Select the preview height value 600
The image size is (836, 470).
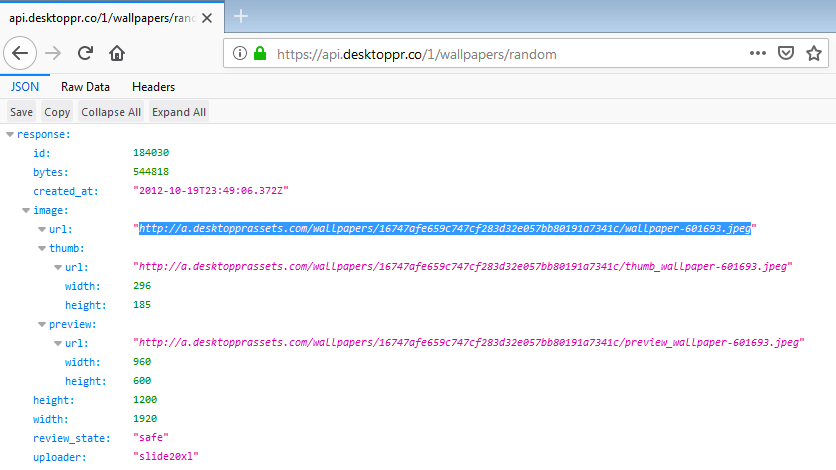point(142,380)
